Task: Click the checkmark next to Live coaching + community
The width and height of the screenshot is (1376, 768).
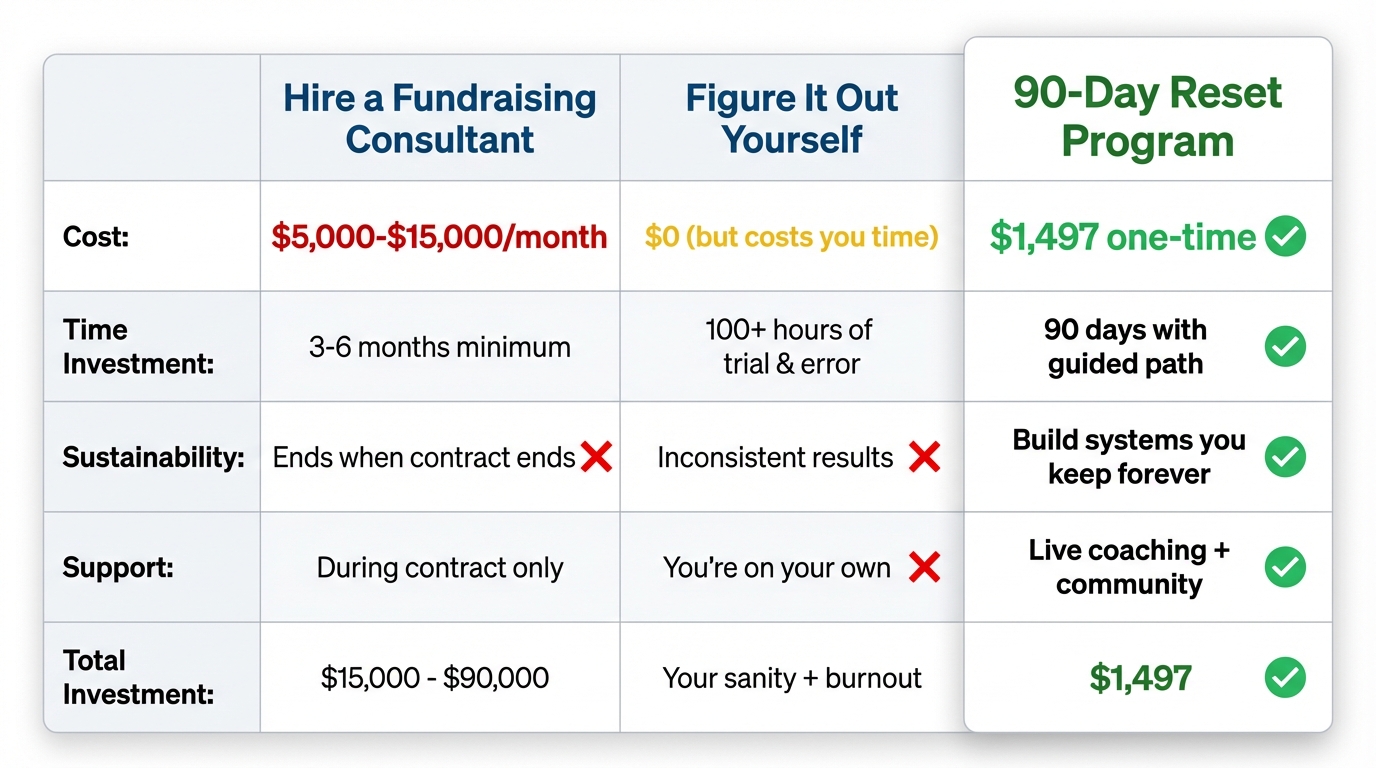Action: (x=1285, y=567)
